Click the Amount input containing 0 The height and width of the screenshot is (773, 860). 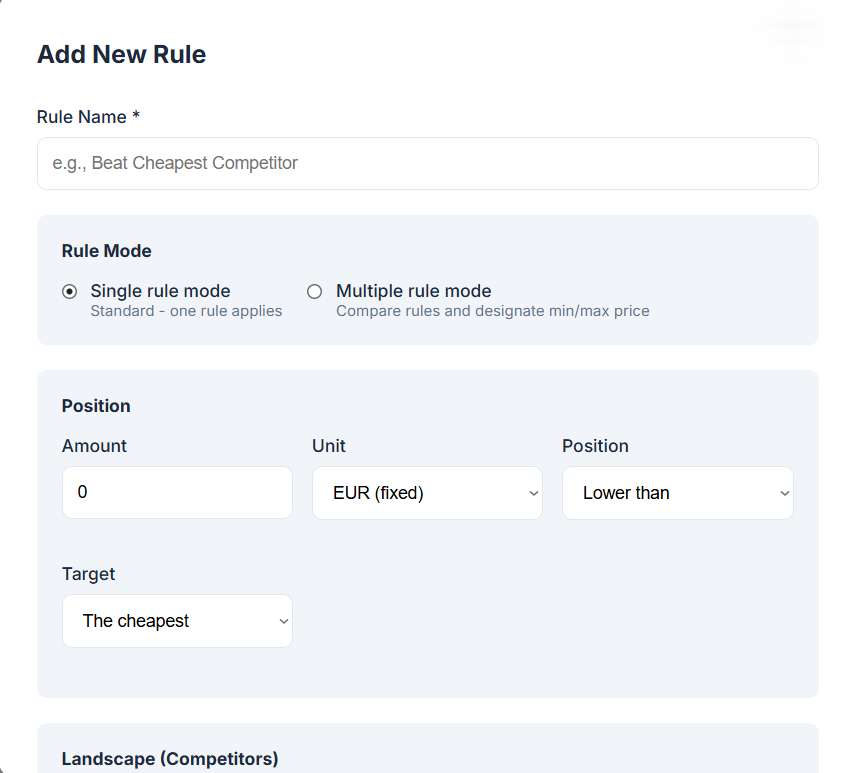point(177,493)
